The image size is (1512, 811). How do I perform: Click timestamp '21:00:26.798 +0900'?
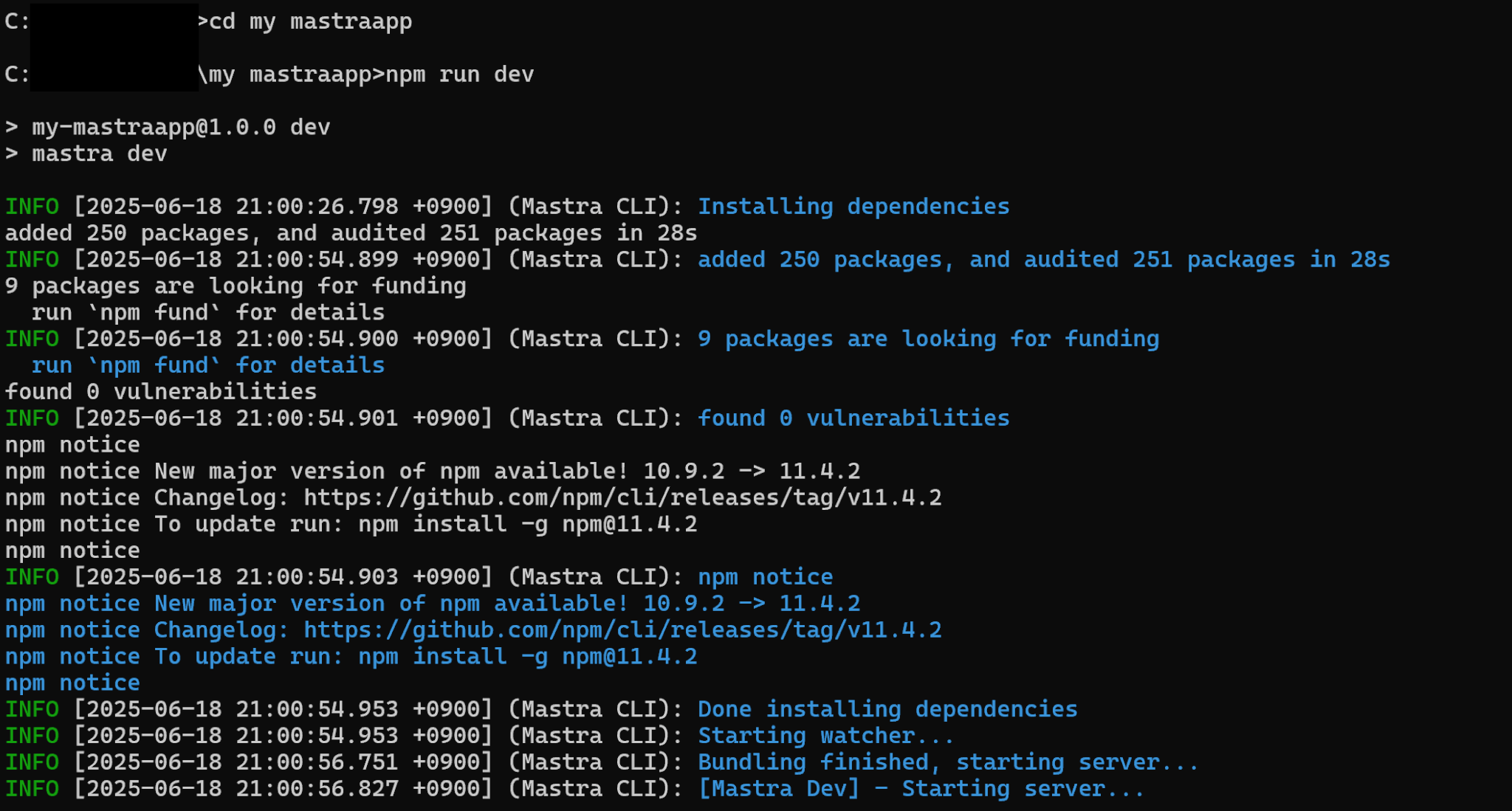(x=358, y=207)
